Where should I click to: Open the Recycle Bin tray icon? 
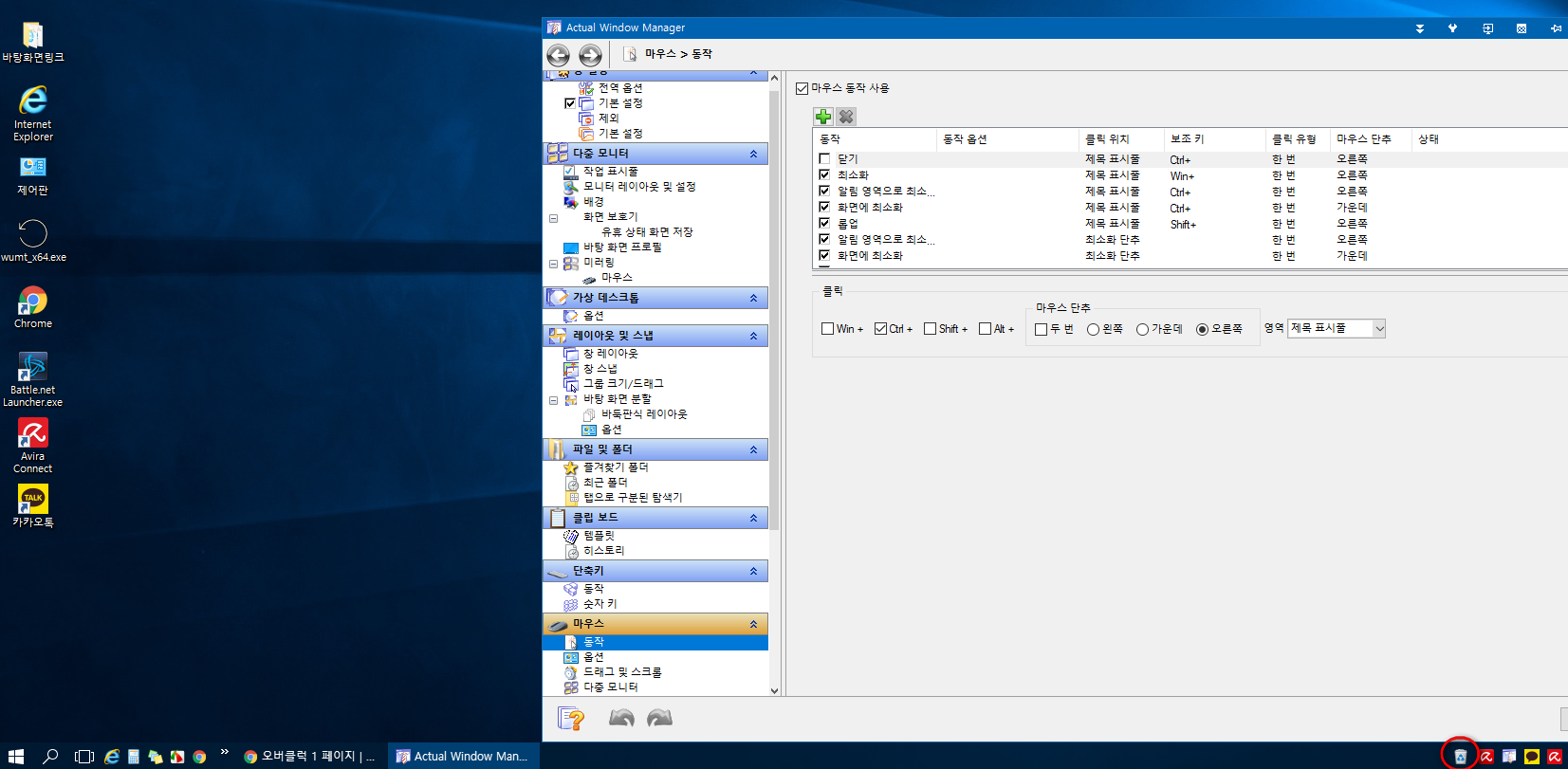[1461, 756]
